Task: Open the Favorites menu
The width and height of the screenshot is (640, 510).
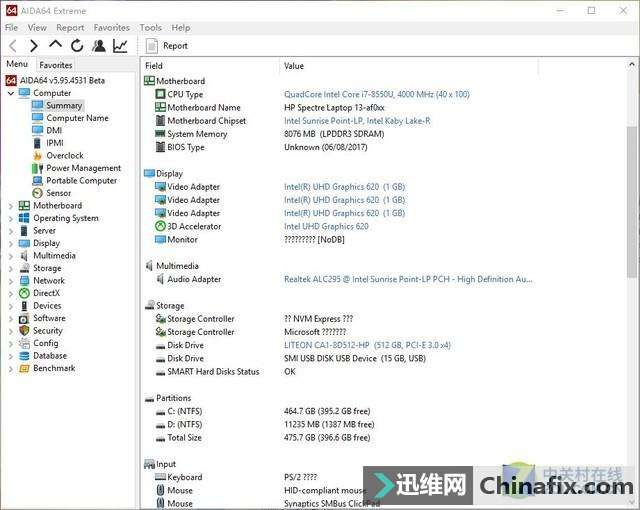Action: [x=112, y=28]
